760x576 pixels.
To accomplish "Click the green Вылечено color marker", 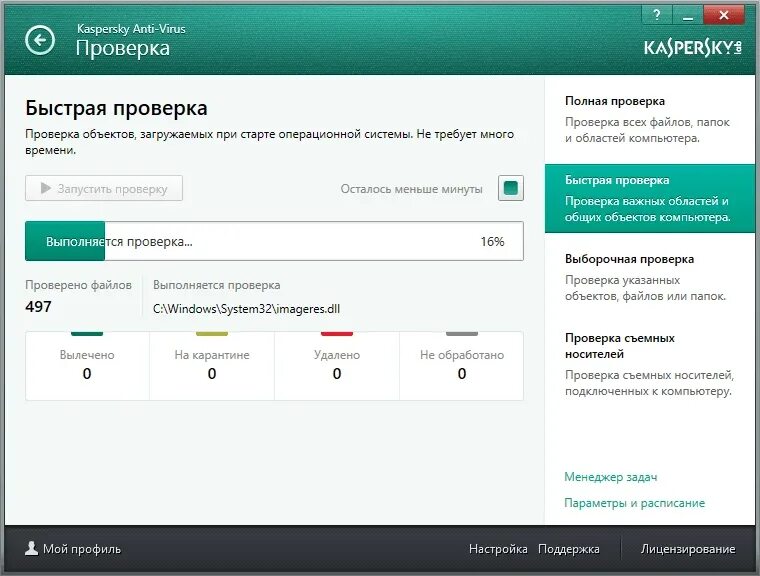I will pyautogui.click(x=87, y=334).
